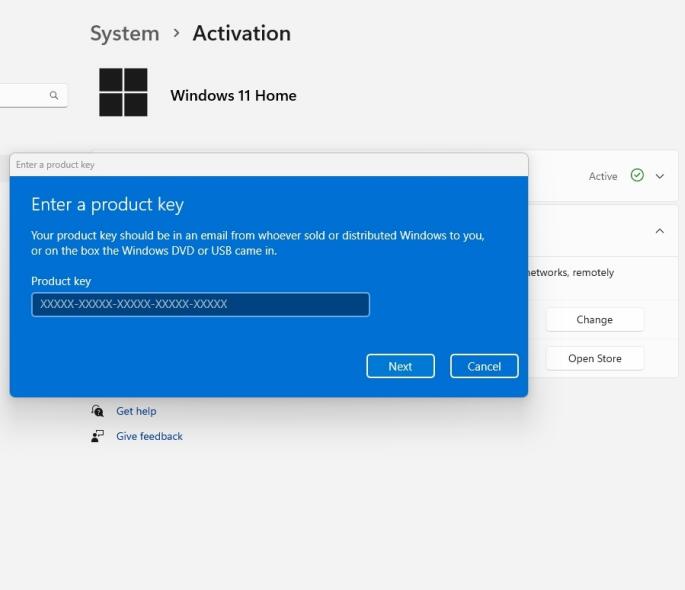Image resolution: width=685 pixels, height=590 pixels.
Task: Click the 'networks, remotely' description text
Action: [570, 273]
